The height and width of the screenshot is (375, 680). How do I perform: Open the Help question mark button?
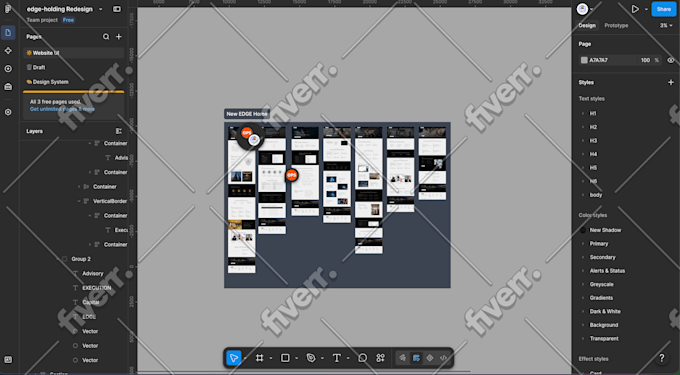pyautogui.click(x=661, y=358)
